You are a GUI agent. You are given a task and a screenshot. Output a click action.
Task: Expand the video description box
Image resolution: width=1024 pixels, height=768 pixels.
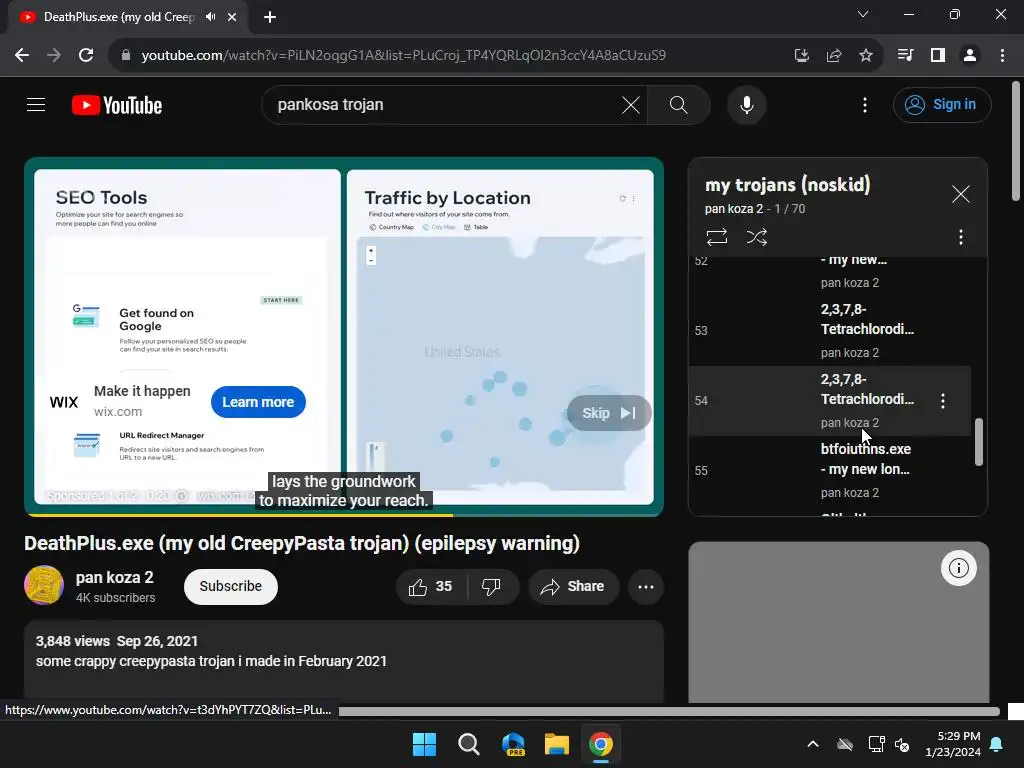tap(344, 661)
